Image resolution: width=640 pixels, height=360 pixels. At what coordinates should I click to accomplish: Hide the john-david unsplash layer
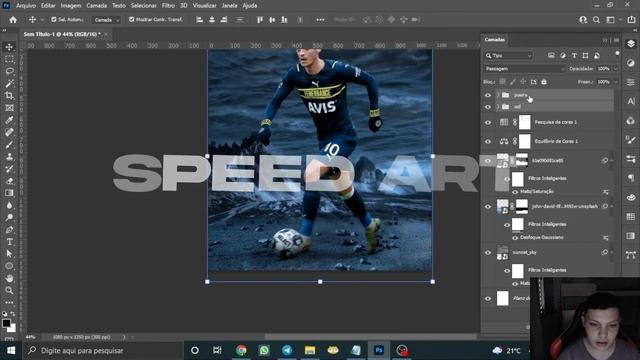(488, 207)
